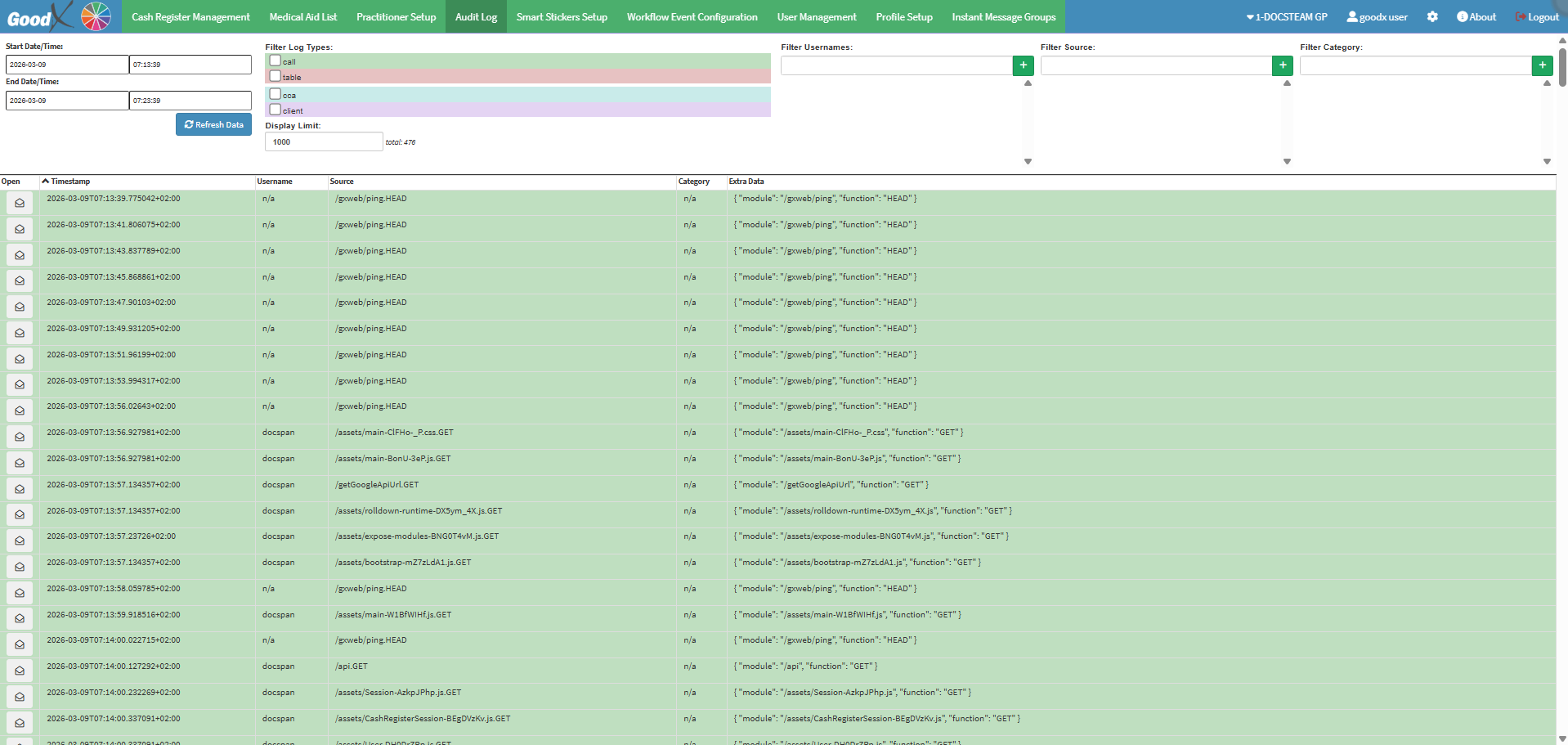
Task: Open the first log entry envelope icon
Action: 20,203
